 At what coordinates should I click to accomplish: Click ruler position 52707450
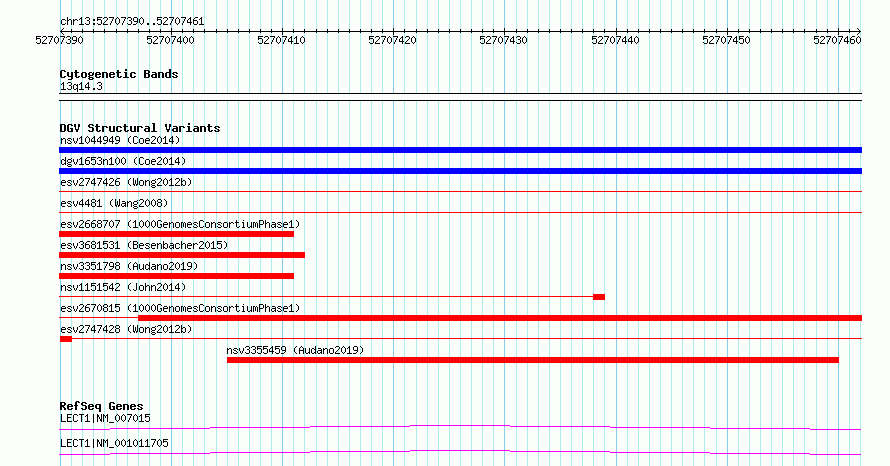726,40
